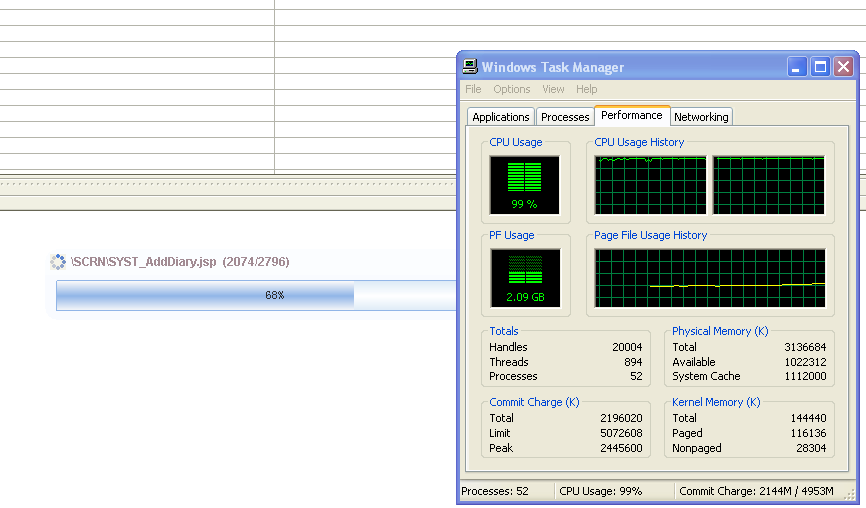Select the Performance tab
This screenshot has width=866, height=508.
tap(631, 115)
